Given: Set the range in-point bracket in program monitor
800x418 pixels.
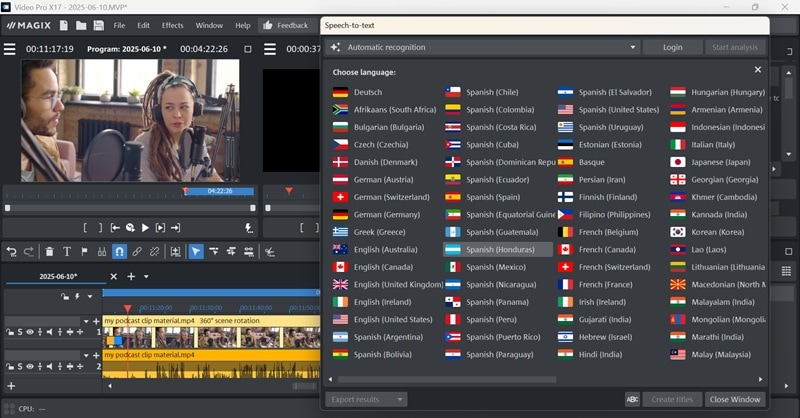Looking at the screenshot, I should (86, 228).
